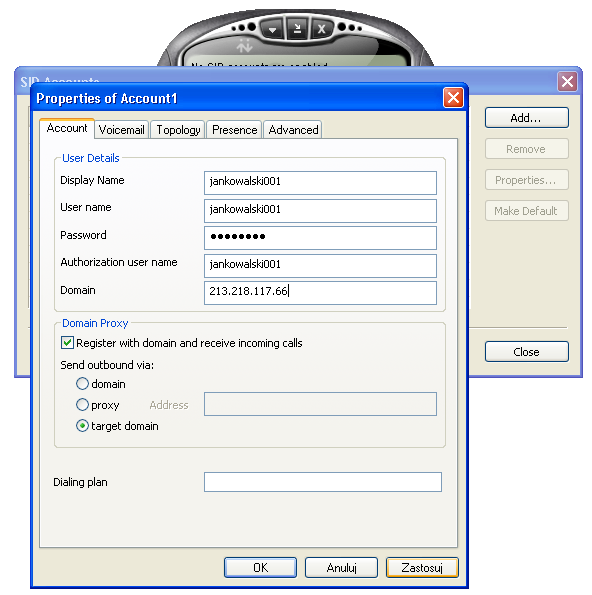
Task: Click the OK button
Action: click(x=260, y=567)
